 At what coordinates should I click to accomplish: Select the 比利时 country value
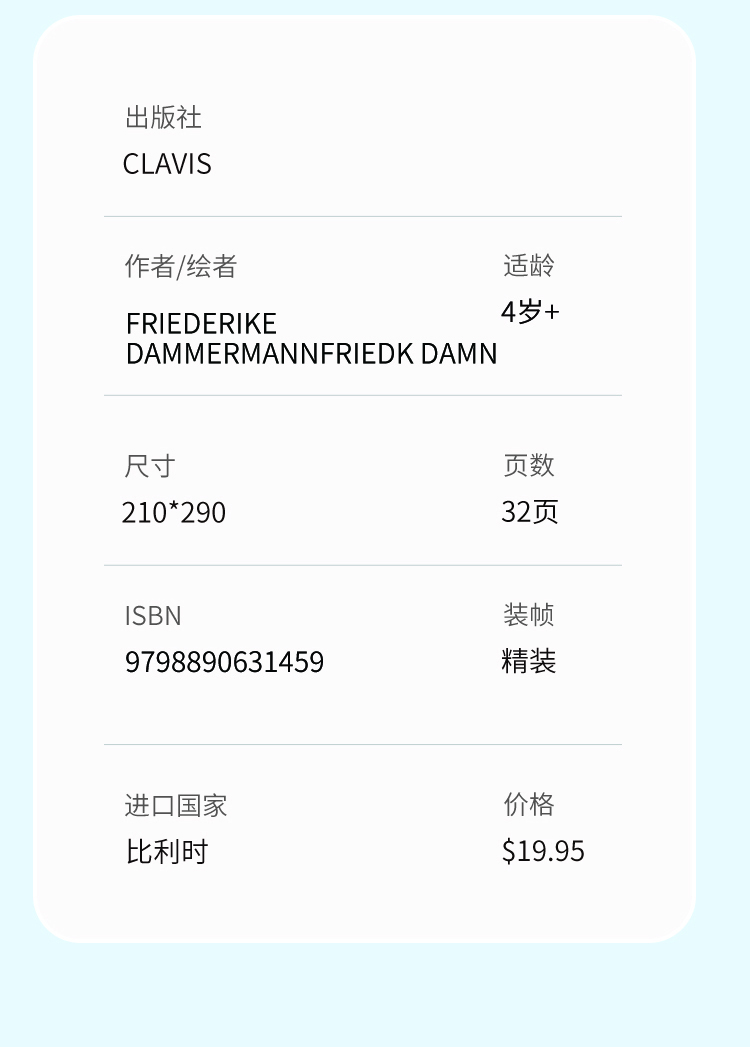(167, 852)
